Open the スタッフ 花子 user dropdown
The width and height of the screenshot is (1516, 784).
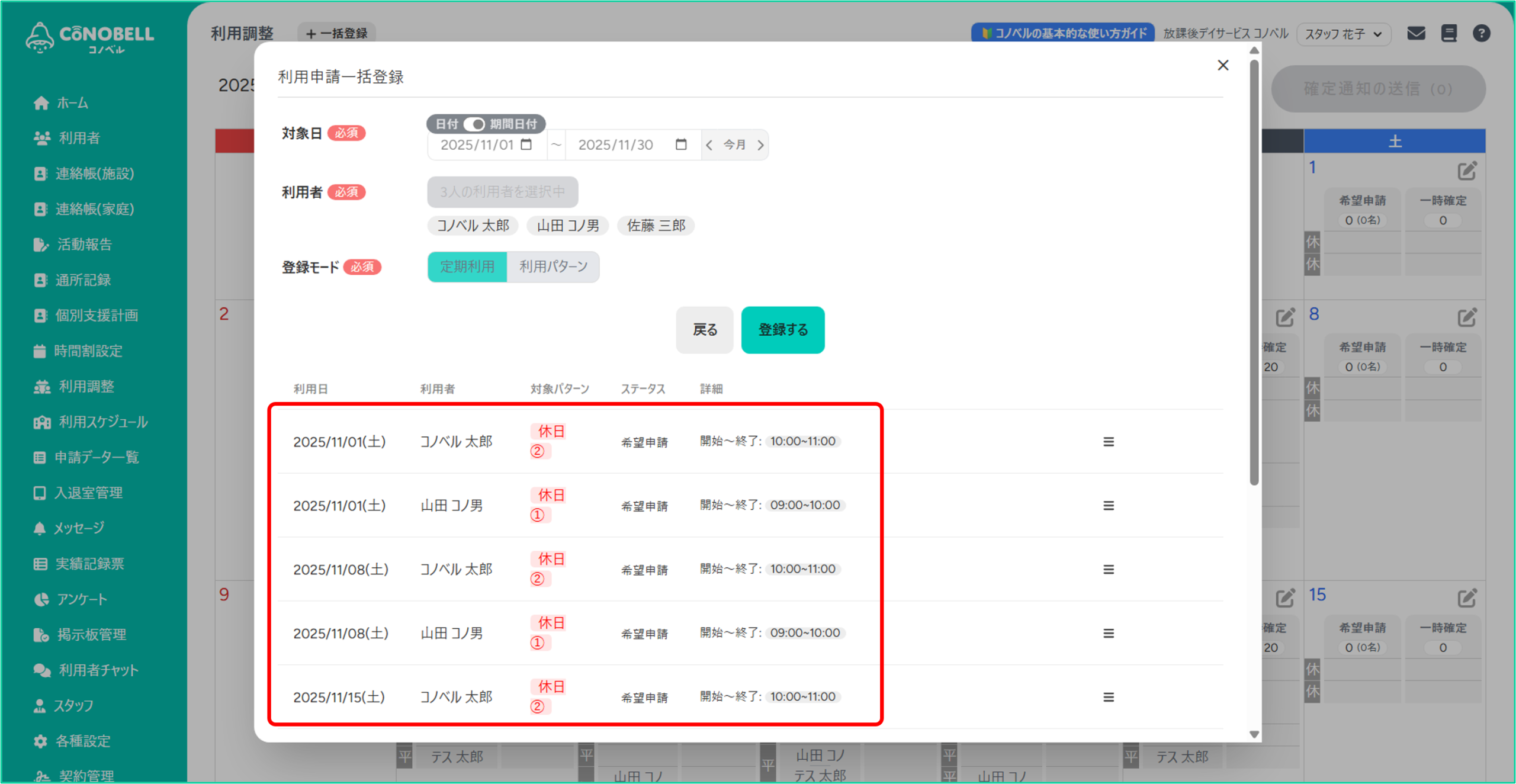tap(1343, 34)
